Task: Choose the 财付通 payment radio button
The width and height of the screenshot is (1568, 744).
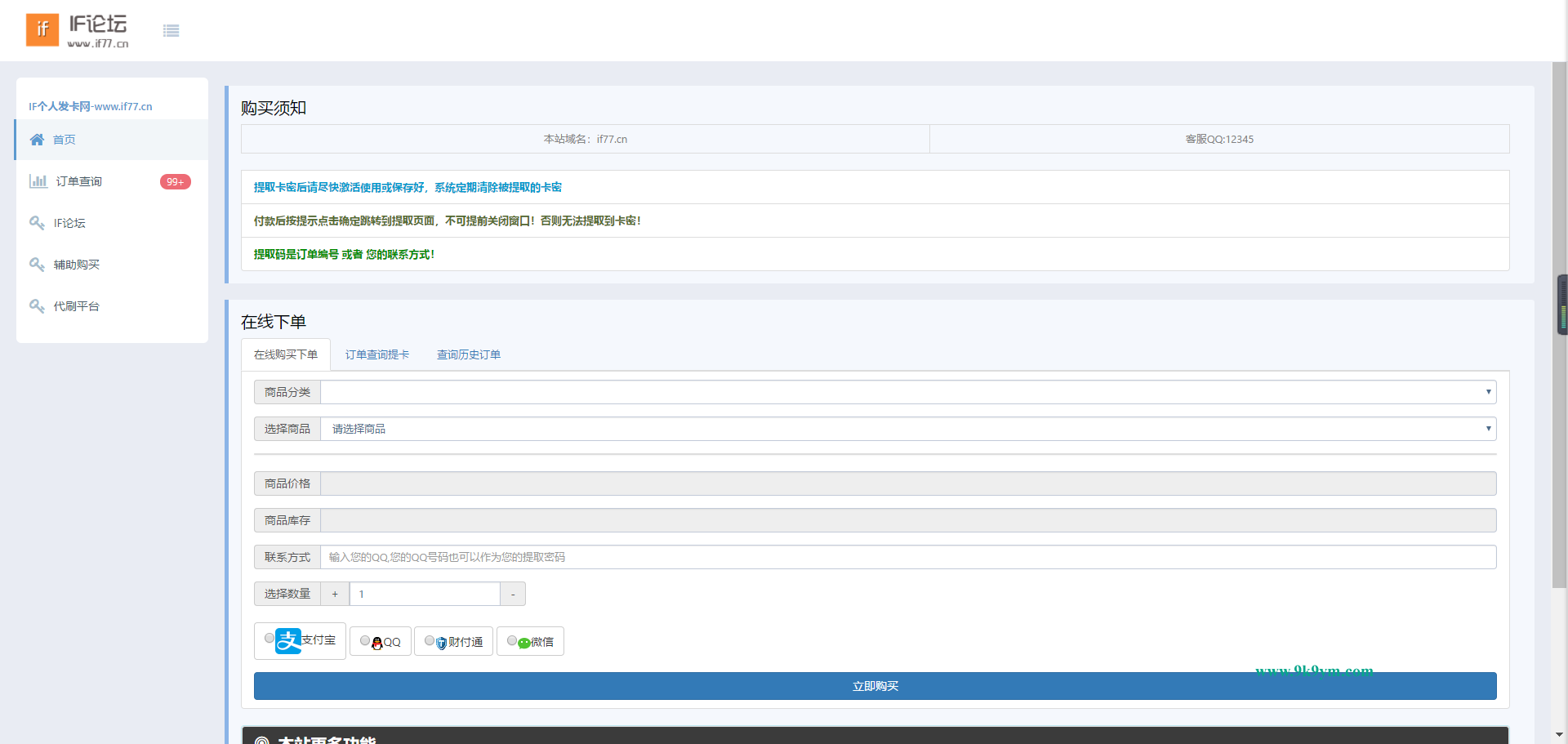Action: click(430, 641)
